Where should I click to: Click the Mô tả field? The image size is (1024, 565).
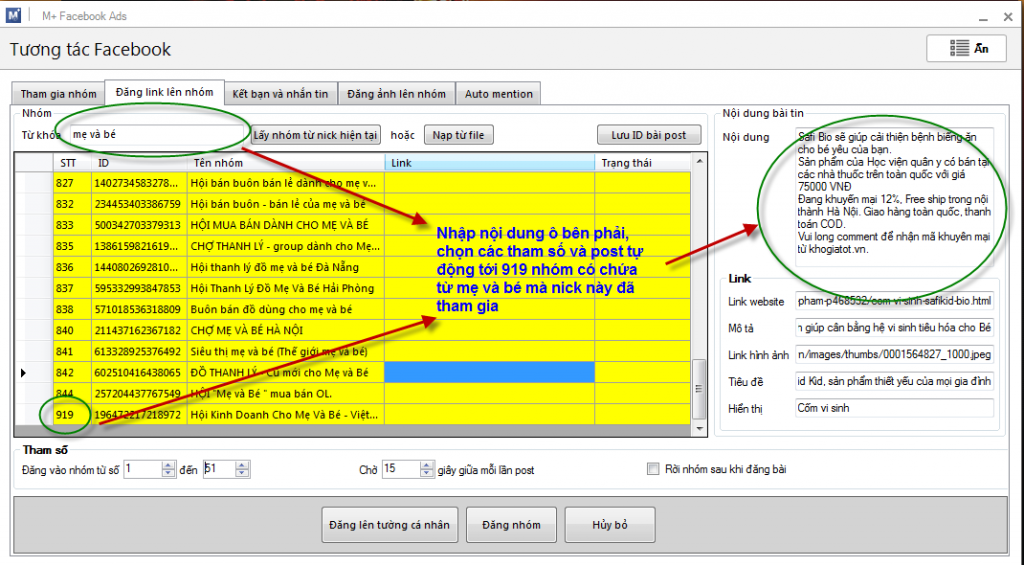(894, 327)
